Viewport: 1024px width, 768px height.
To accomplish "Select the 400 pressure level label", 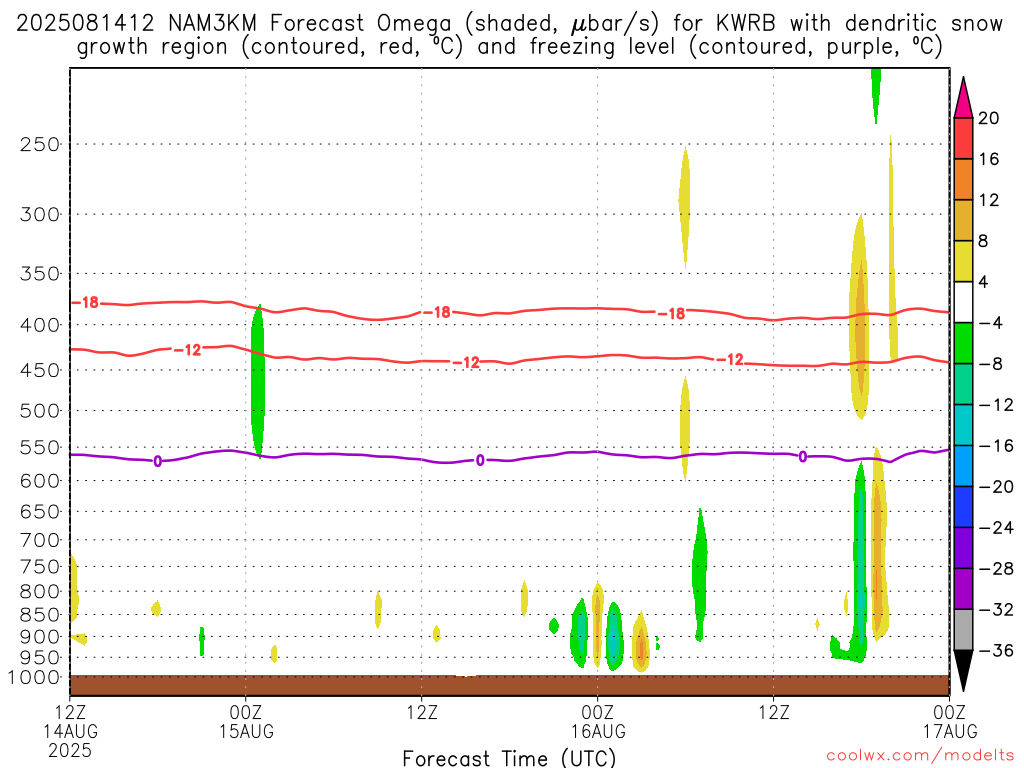I will (x=40, y=325).
